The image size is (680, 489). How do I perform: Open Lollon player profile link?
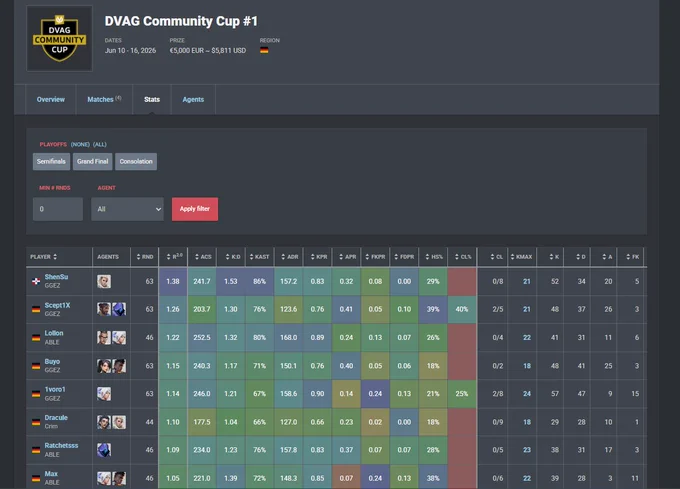54,333
